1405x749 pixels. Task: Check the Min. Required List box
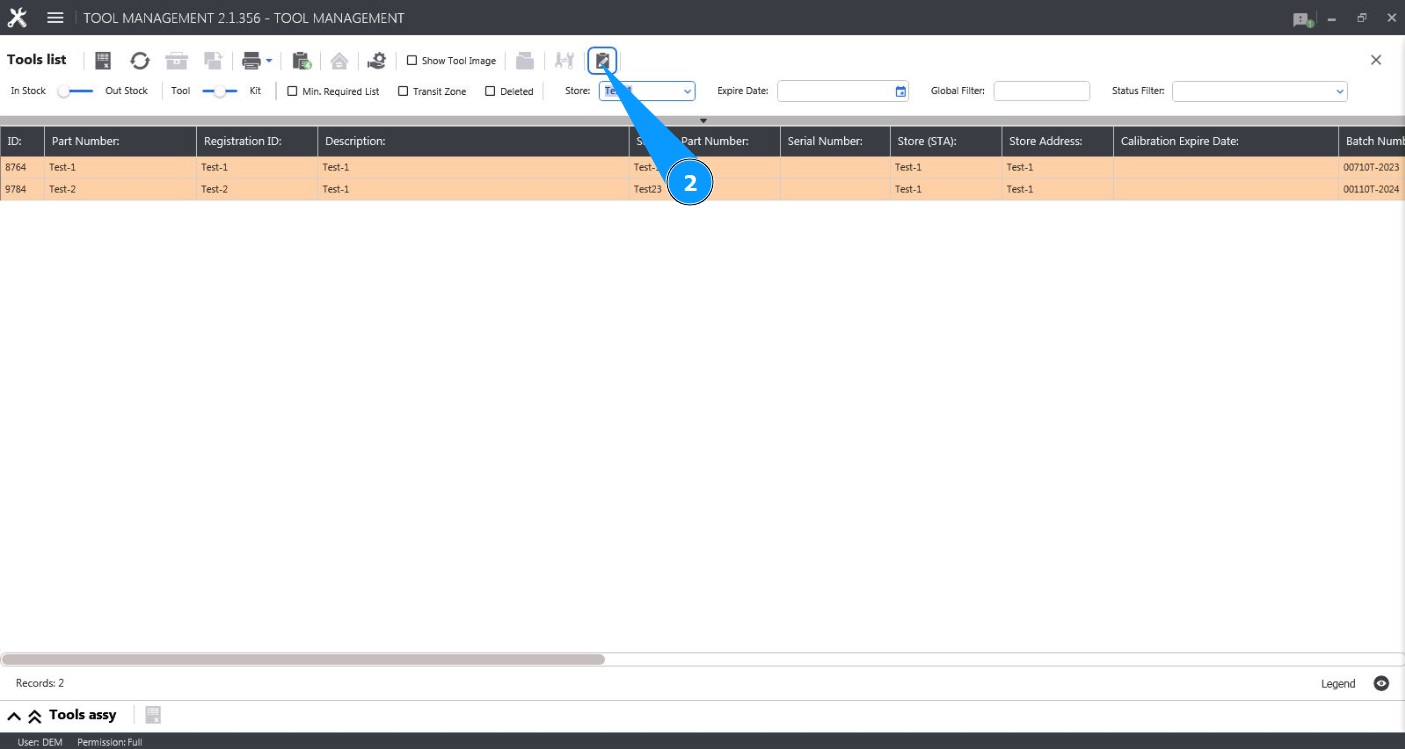[x=292, y=91]
